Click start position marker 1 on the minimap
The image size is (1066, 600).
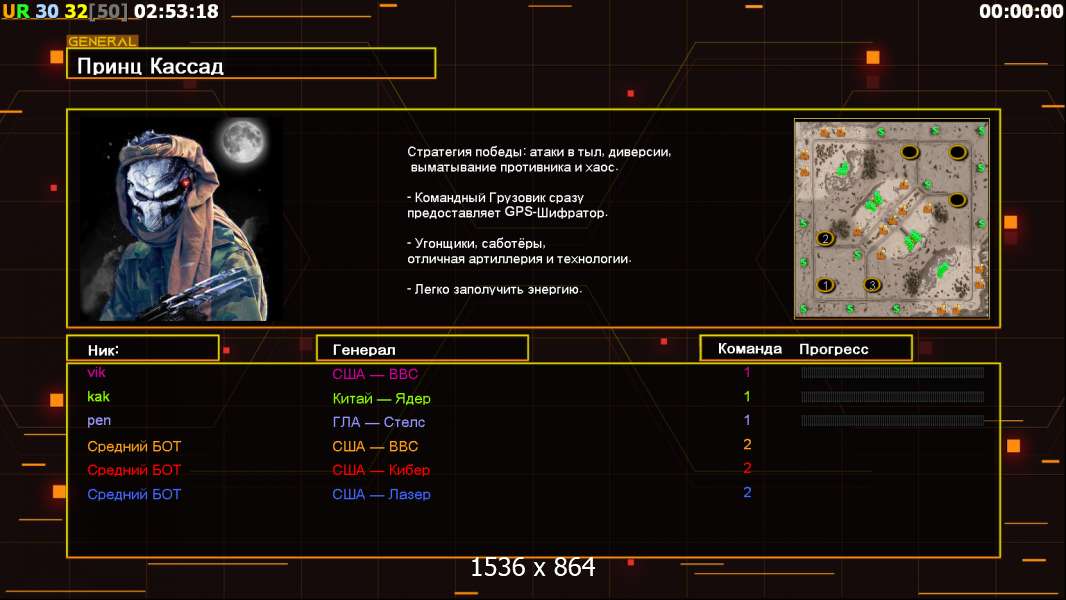point(825,285)
